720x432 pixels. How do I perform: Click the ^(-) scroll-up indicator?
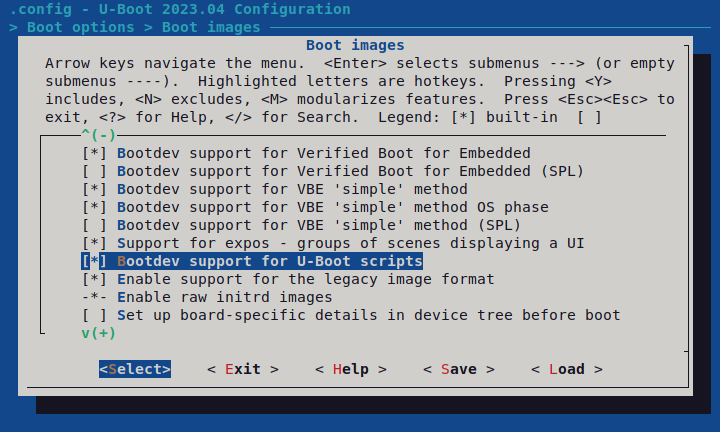99,135
